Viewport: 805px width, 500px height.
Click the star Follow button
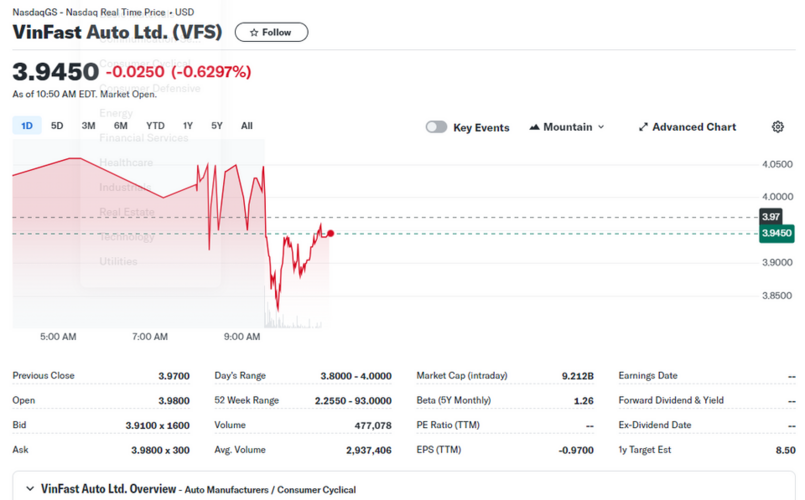[x=271, y=32]
